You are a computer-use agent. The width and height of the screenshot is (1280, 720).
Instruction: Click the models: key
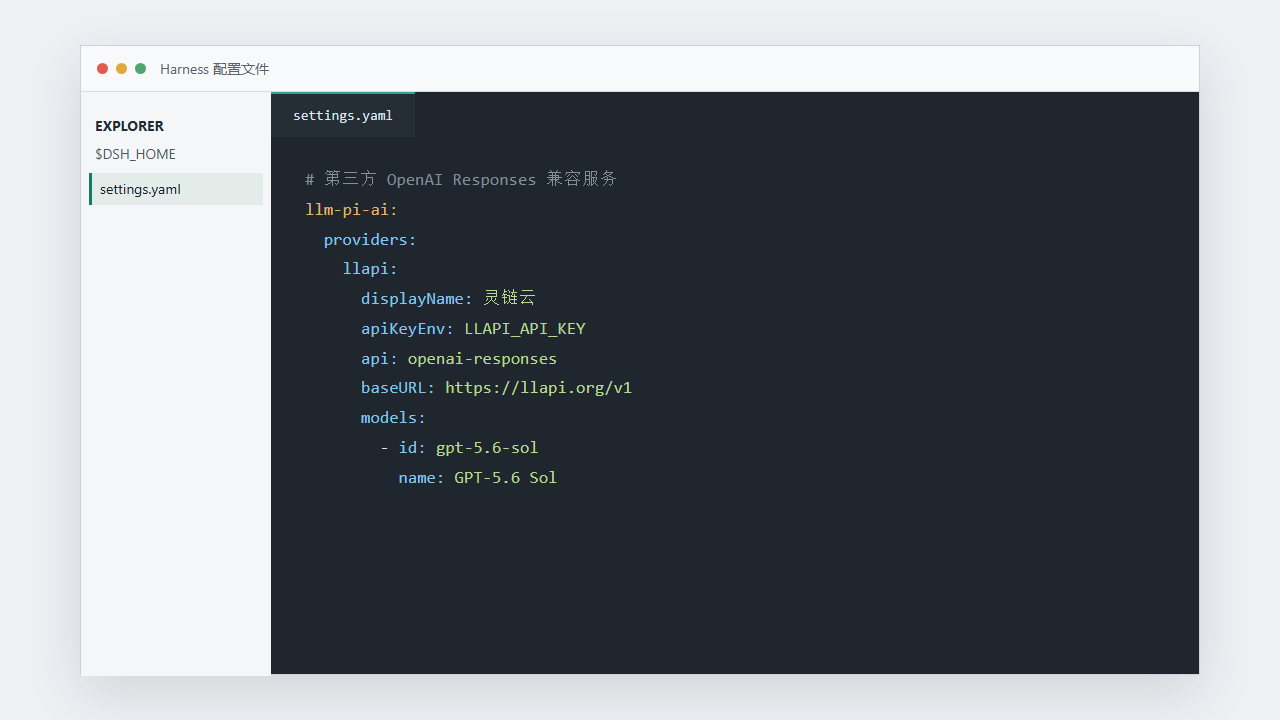tap(393, 418)
